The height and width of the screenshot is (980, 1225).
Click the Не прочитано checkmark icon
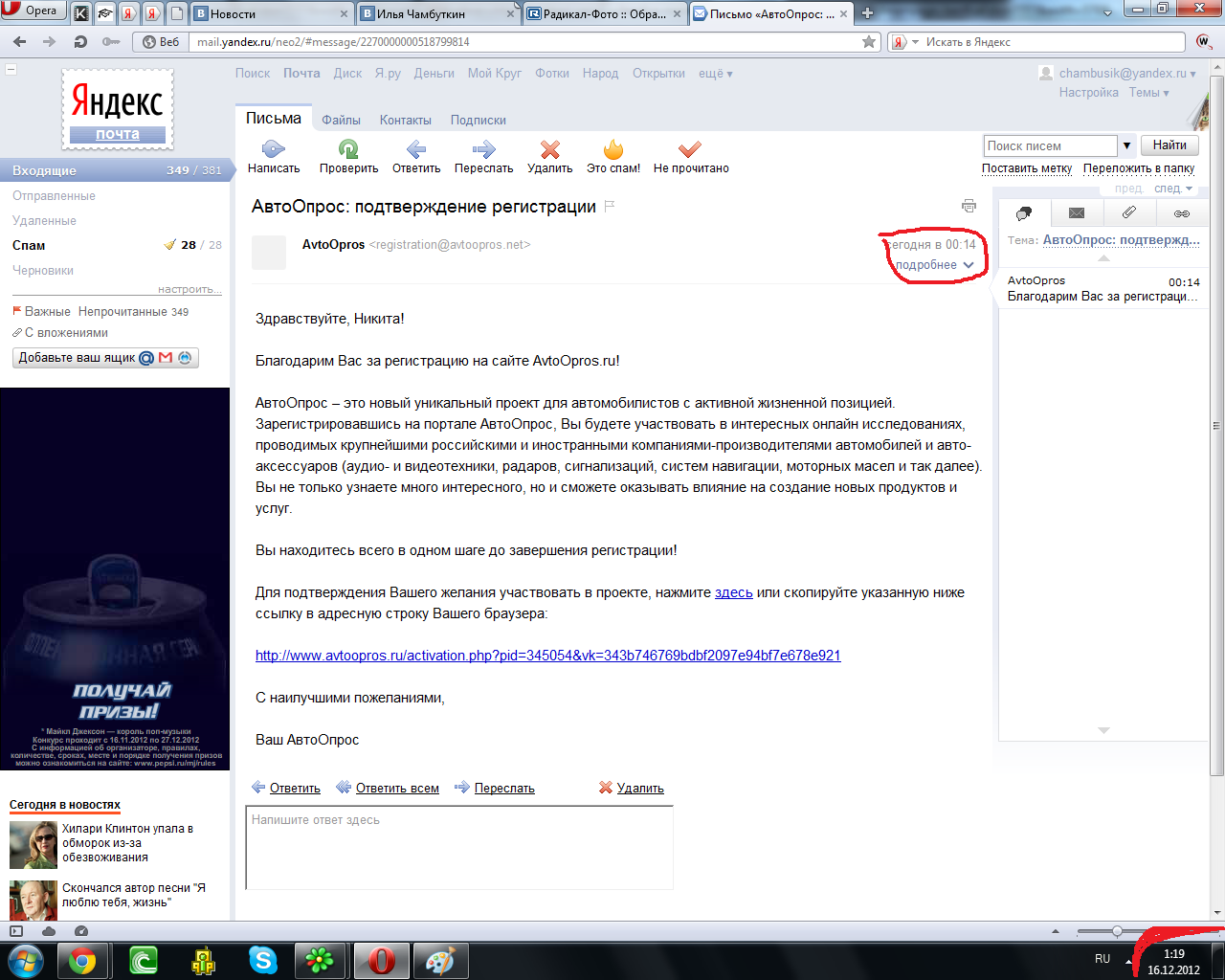[690, 149]
